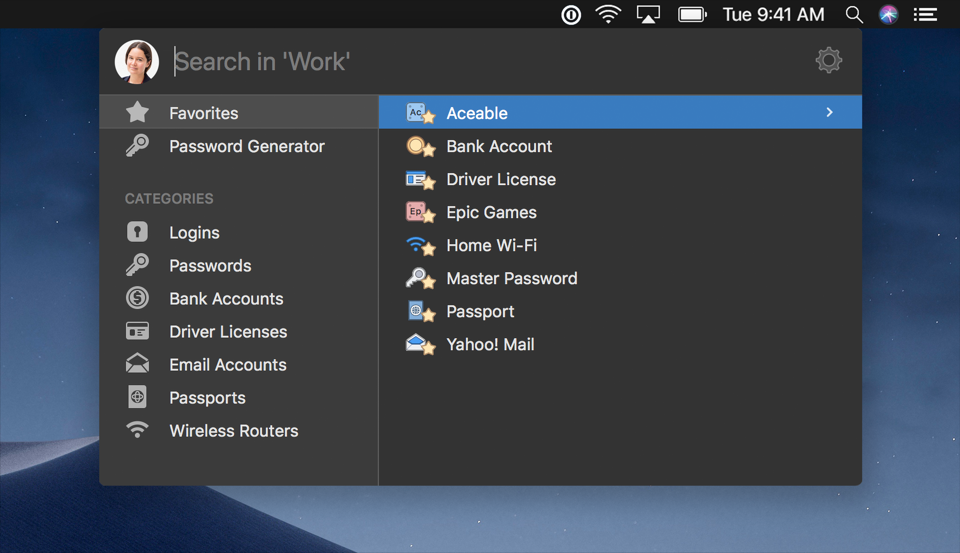The width and height of the screenshot is (960, 553).
Task: Open the Wireless Routers label
Action: (233, 431)
